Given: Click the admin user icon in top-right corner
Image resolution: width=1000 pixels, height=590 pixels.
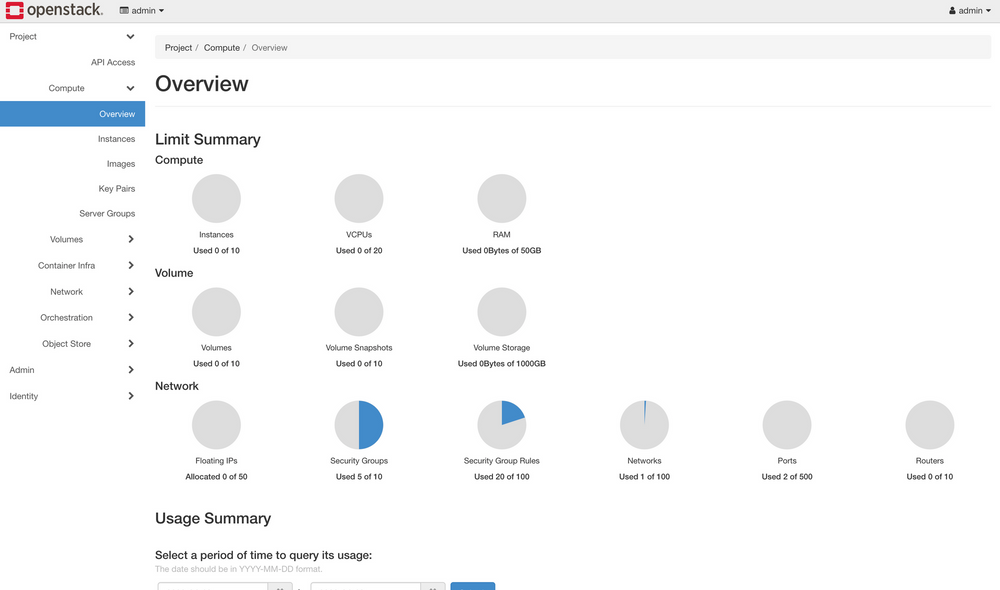Looking at the screenshot, I should click(952, 10).
